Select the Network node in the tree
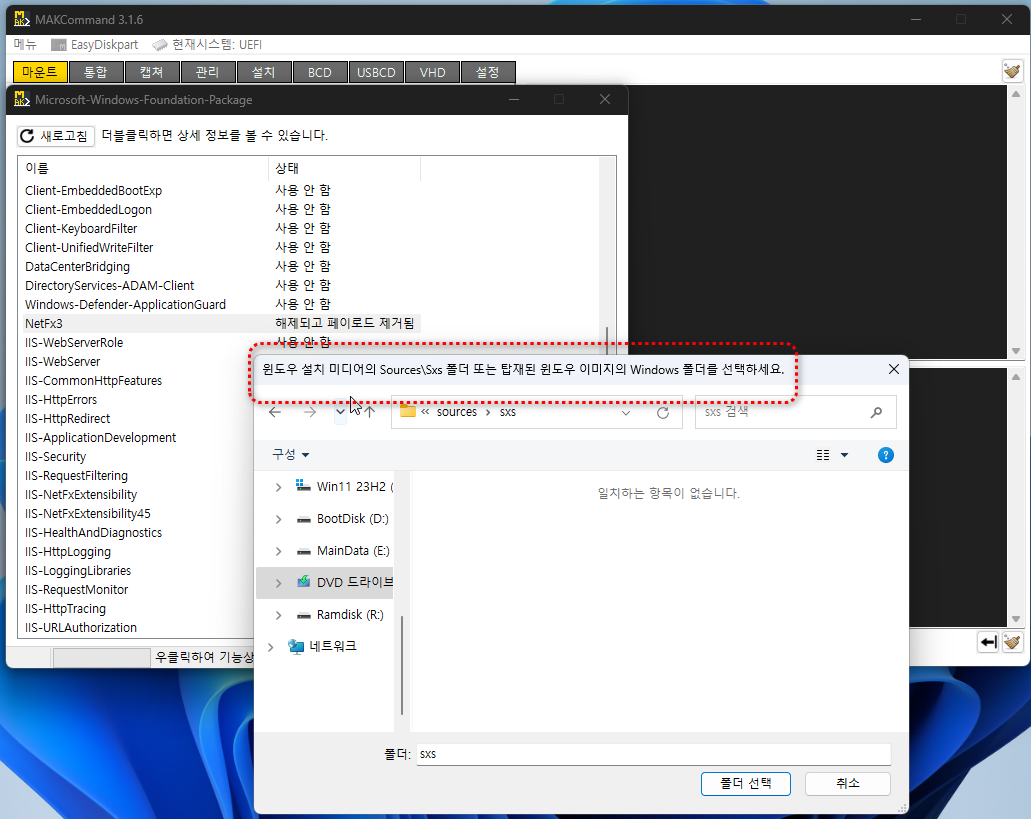Image resolution: width=1031 pixels, height=819 pixels. pos(323,646)
